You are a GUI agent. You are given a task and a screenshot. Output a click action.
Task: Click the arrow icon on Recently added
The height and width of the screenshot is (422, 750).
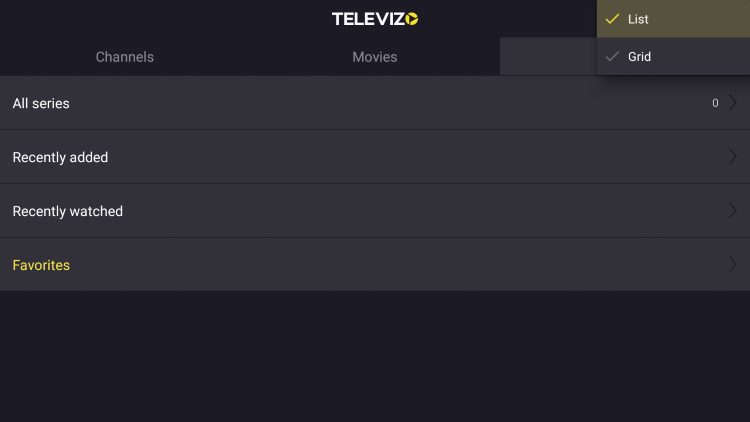tap(732, 156)
